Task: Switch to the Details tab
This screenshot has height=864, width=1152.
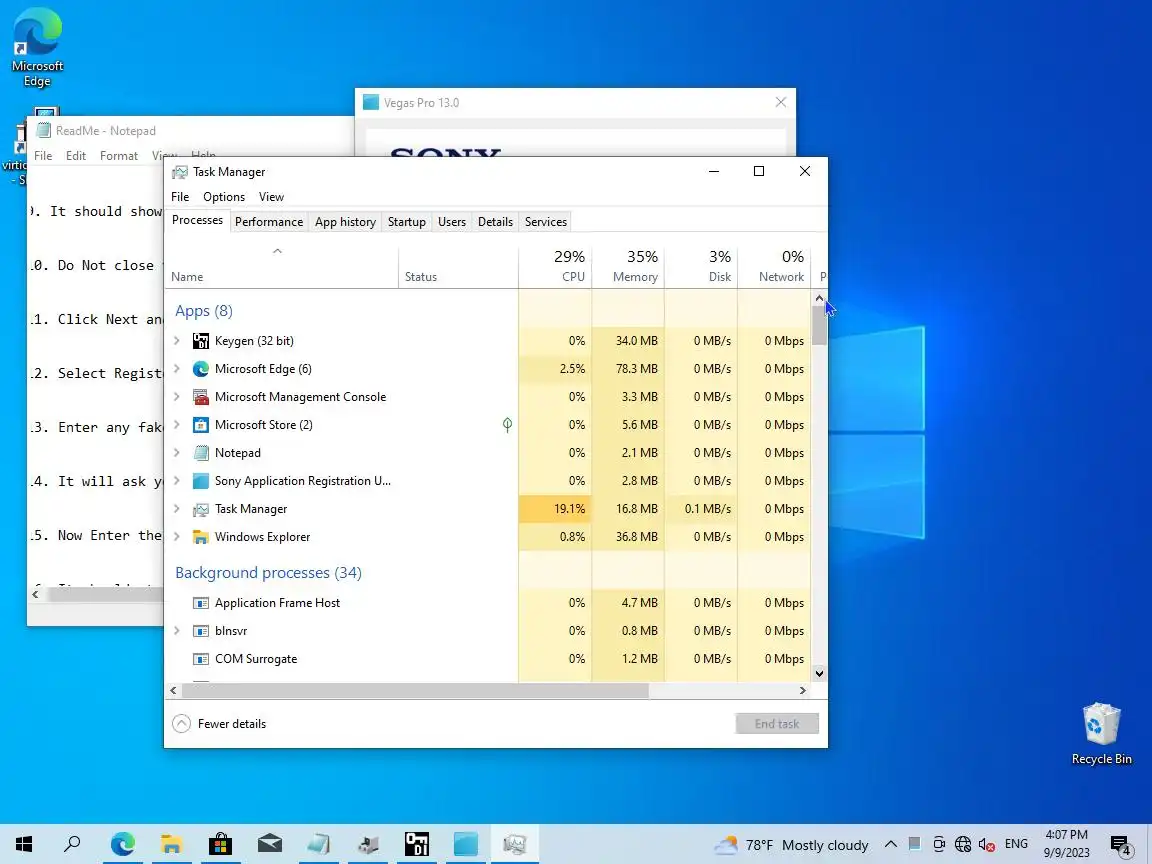Action: click(x=495, y=222)
